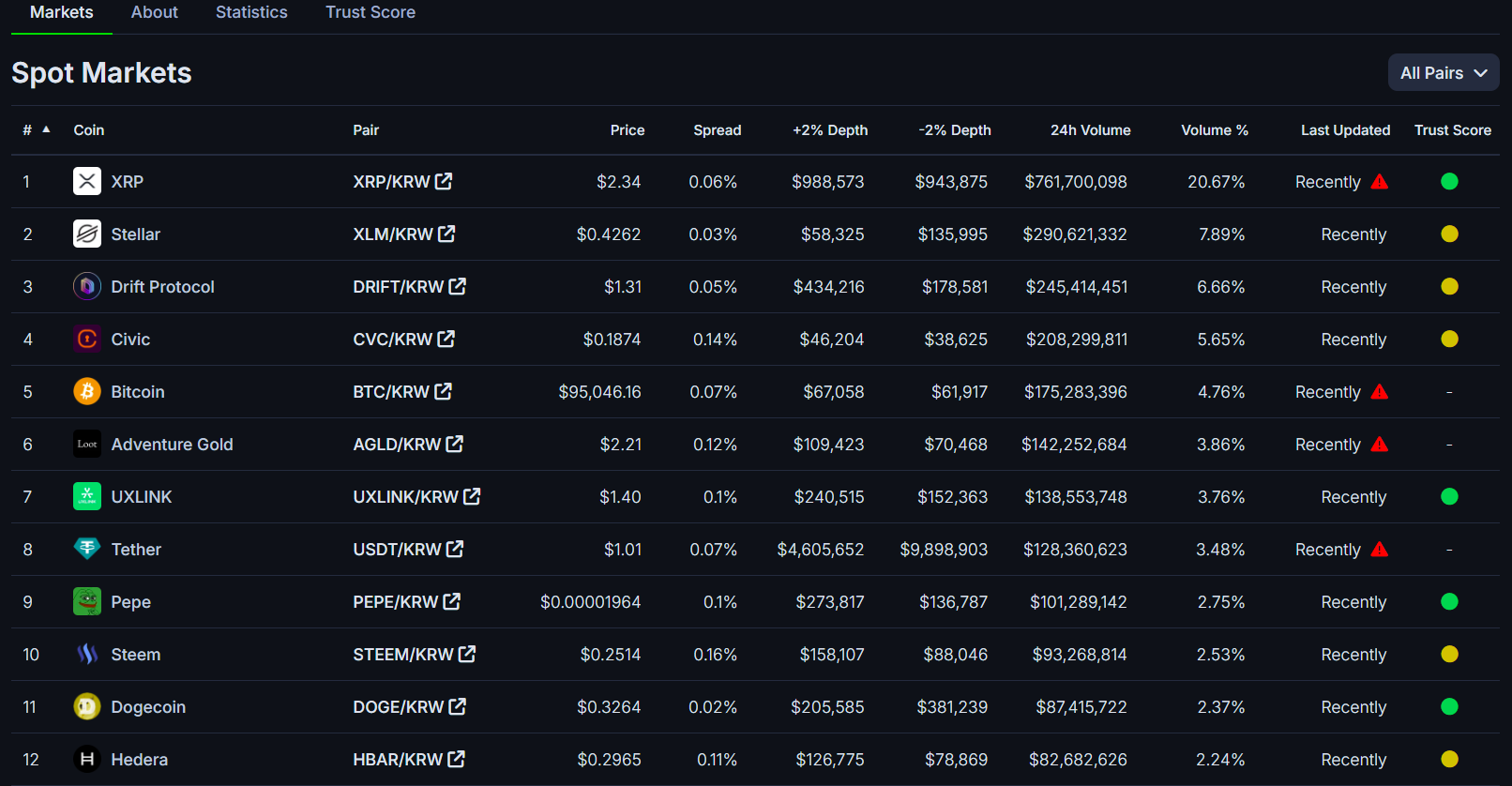Screen dimensions: 1512x786
Task: Switch to the Statistics tab
Action: [x=251, y=12]
